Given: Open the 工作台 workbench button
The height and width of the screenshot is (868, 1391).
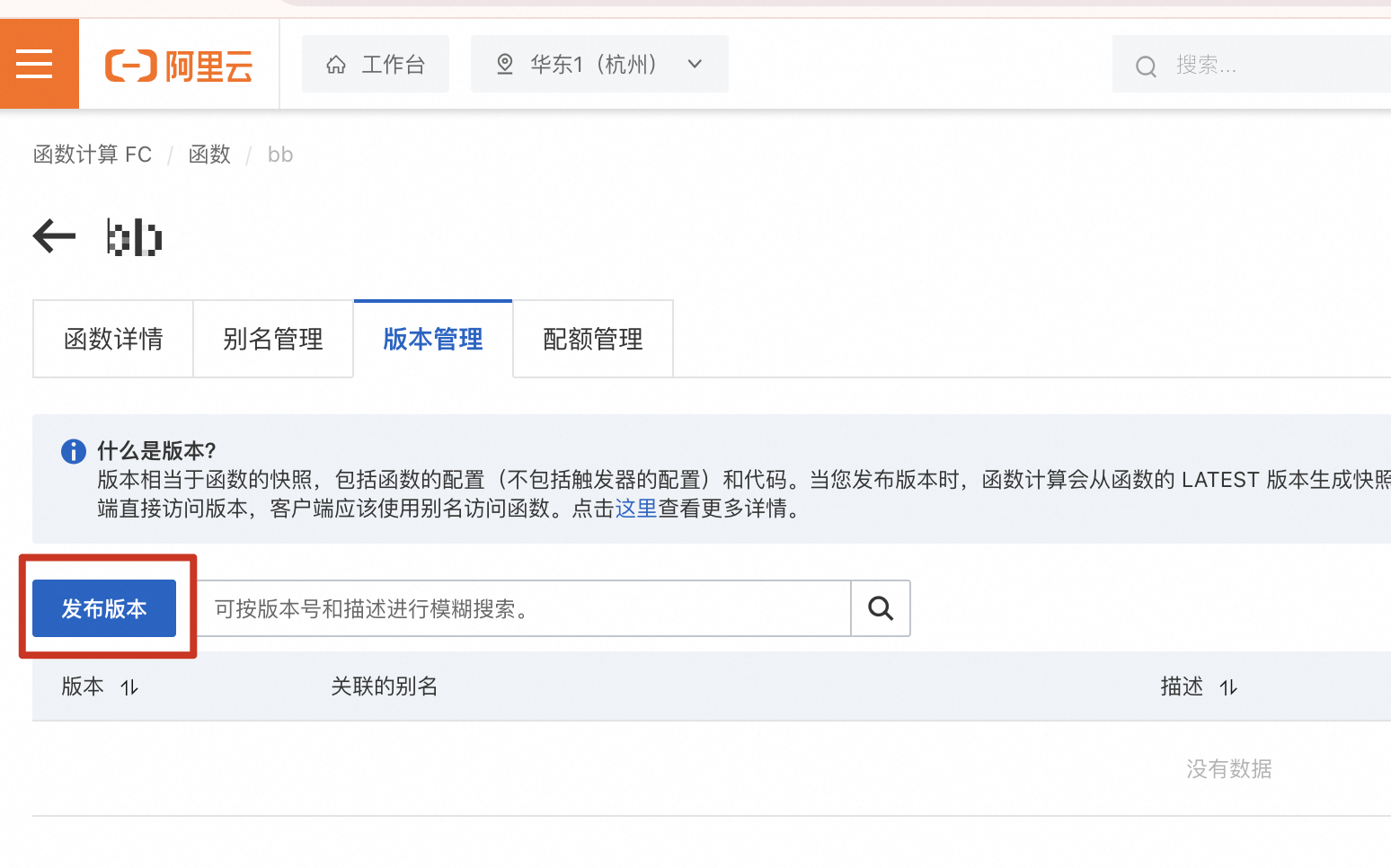Looking at the screenshot, I should tap(376, 64).
